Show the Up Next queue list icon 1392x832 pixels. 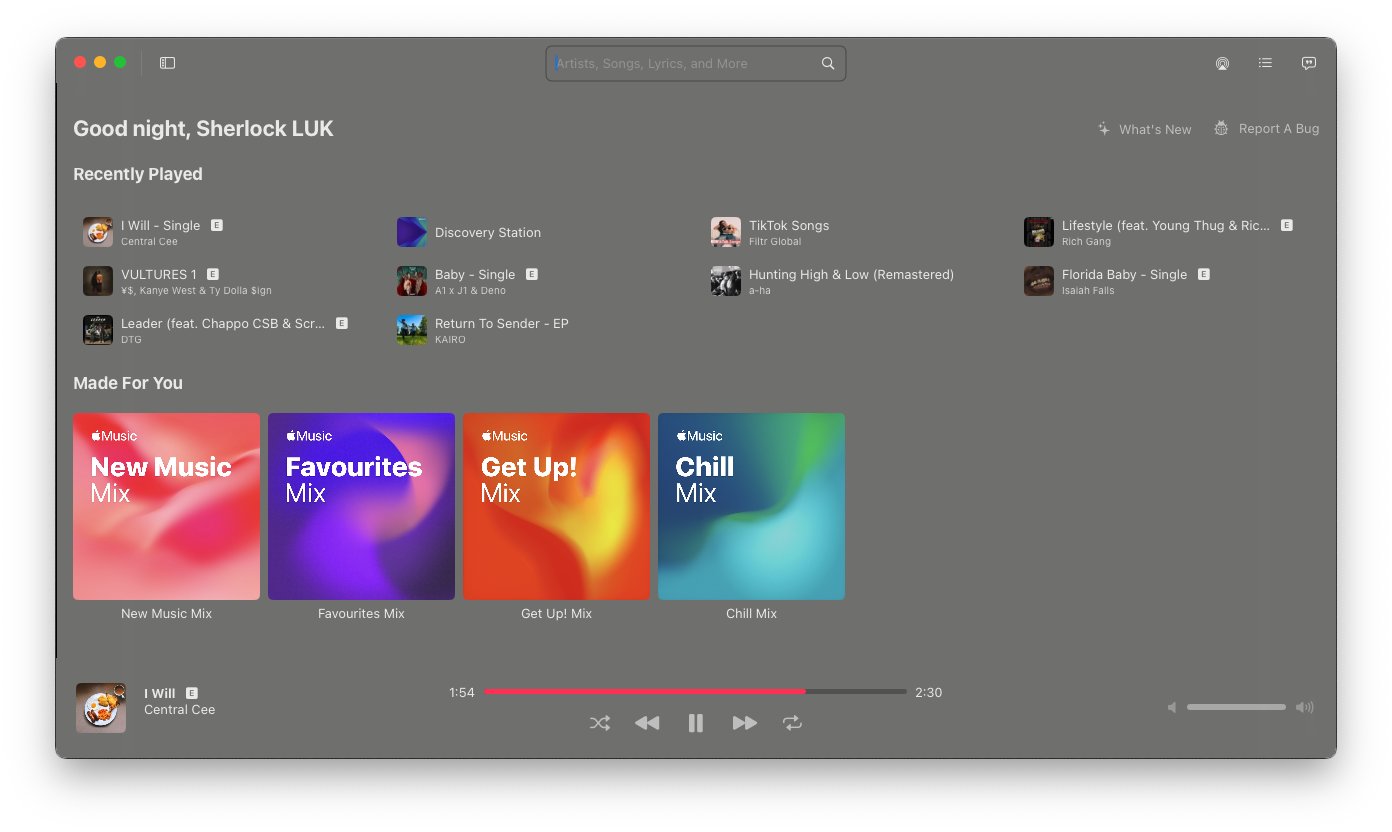click(x=1265, y=63)
